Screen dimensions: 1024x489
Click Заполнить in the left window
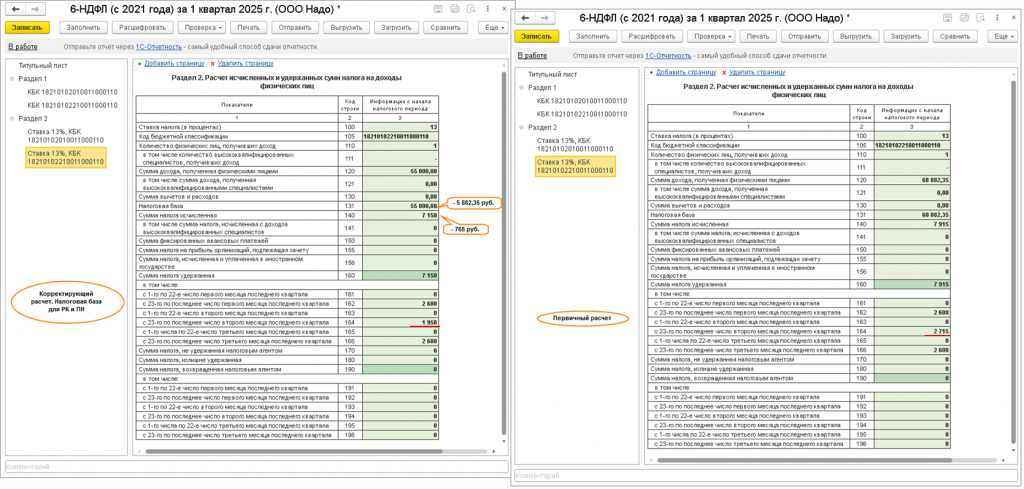pyautogui.click(x=82, y=27)
